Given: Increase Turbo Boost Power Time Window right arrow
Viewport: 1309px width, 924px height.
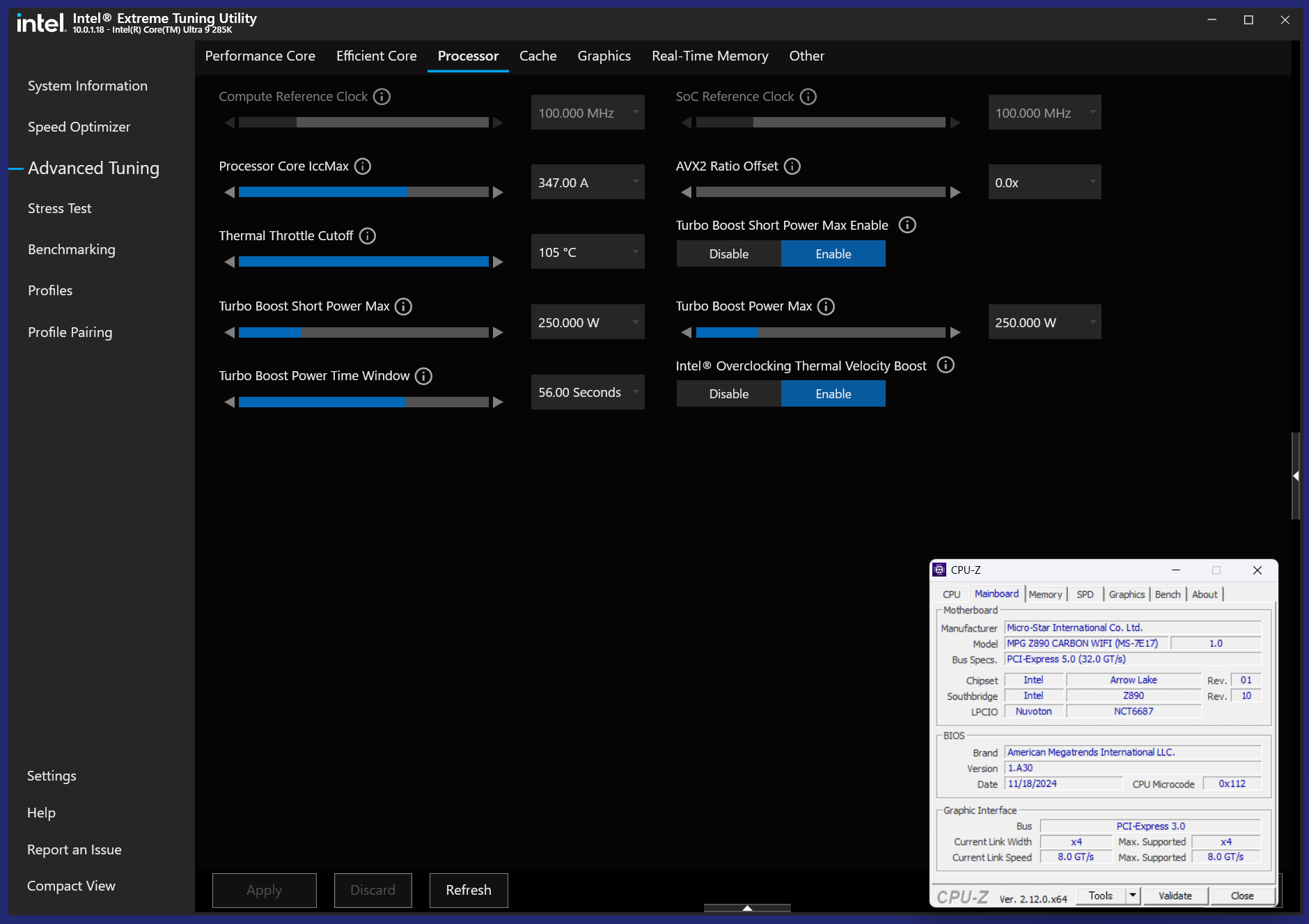Looking at the screenshot, I should tap(498, 402).
